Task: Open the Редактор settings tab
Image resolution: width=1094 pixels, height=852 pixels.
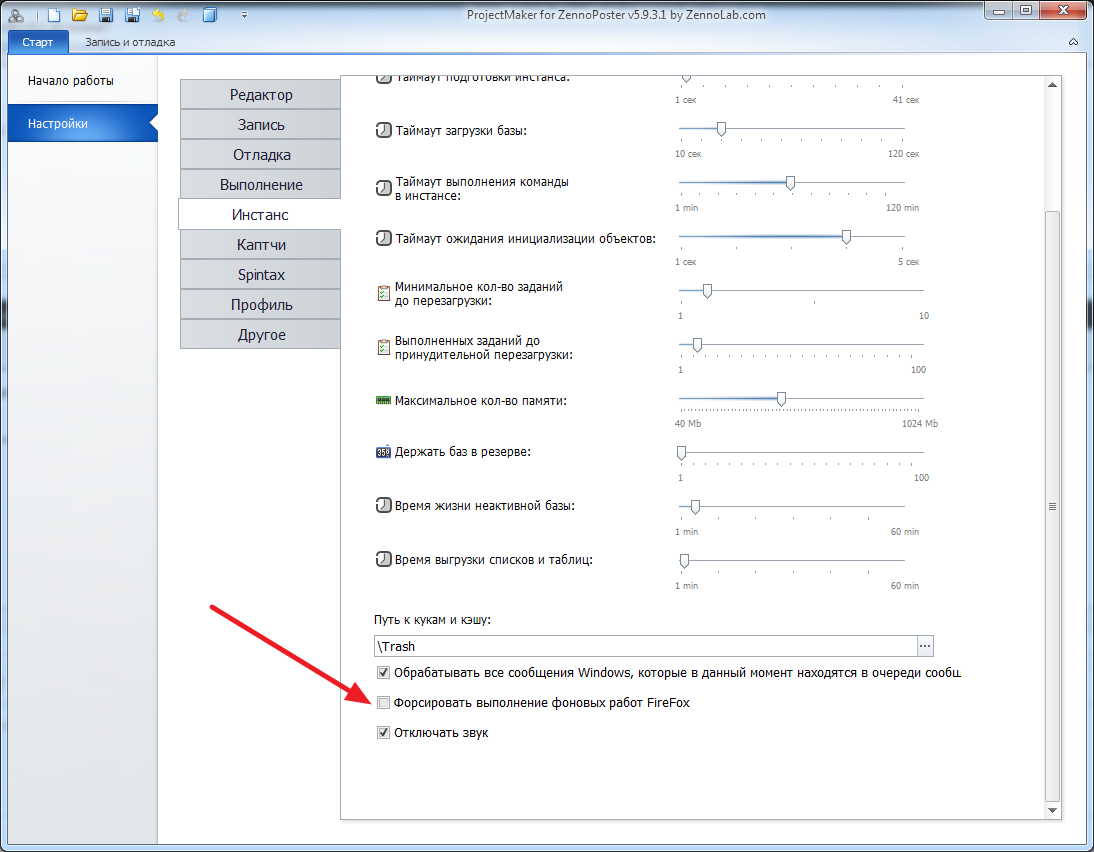Action: [x=260, y=95]
